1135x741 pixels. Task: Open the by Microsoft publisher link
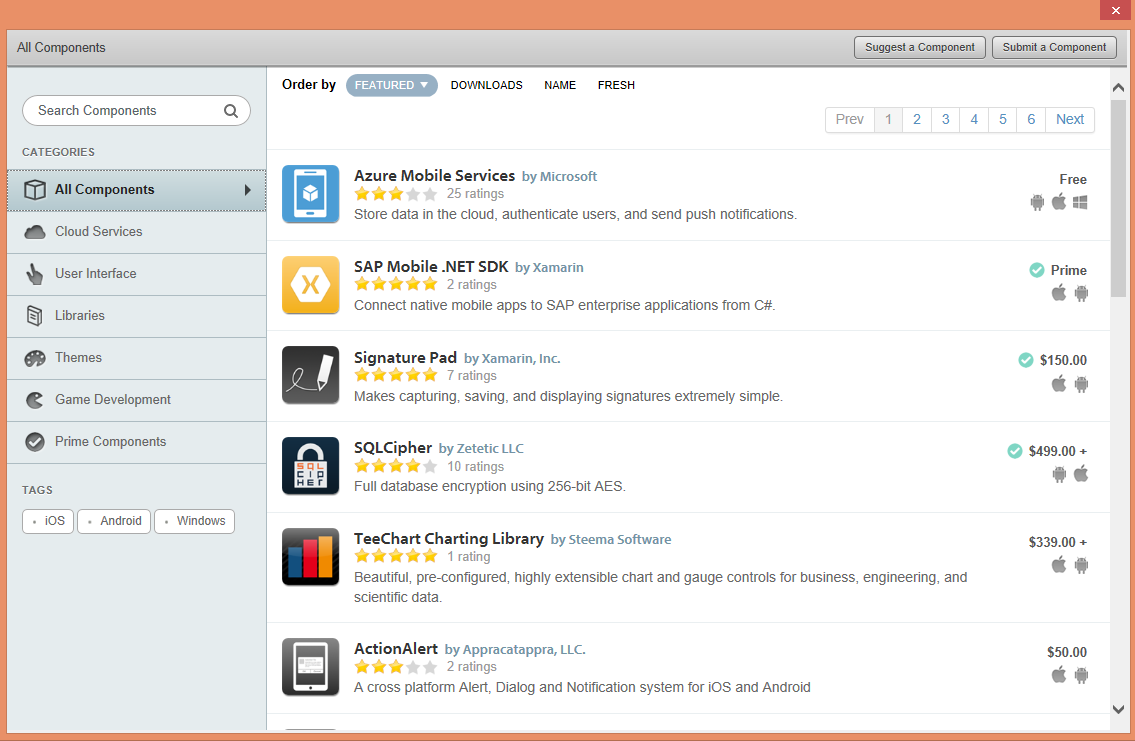click(560, 177)
